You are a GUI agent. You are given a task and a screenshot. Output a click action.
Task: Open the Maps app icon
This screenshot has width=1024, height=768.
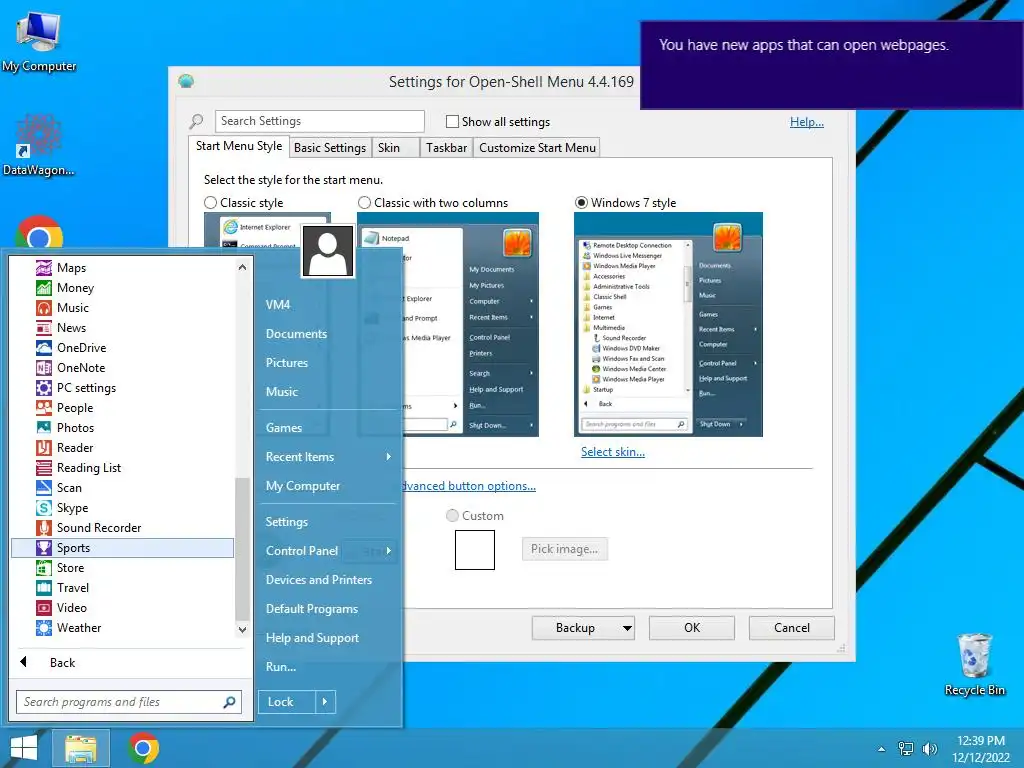click(44, 268)
